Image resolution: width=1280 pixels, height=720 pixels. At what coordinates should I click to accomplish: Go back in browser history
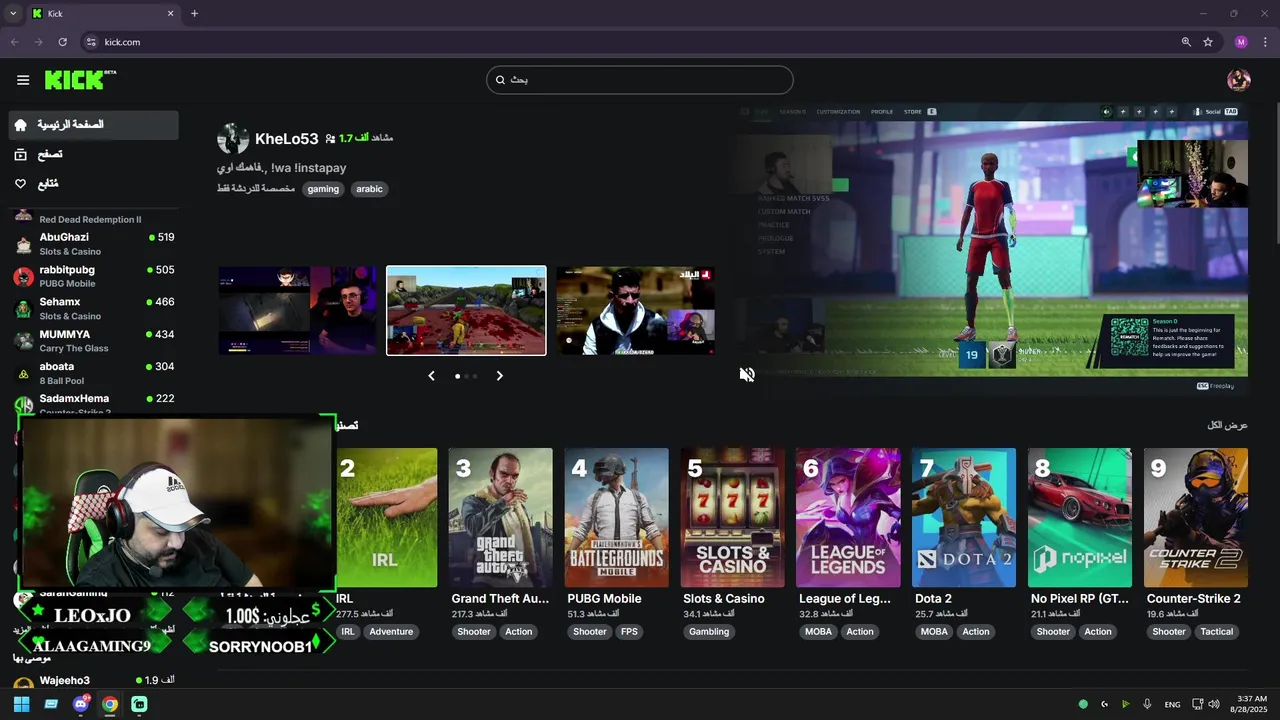(x=14, y=42)
